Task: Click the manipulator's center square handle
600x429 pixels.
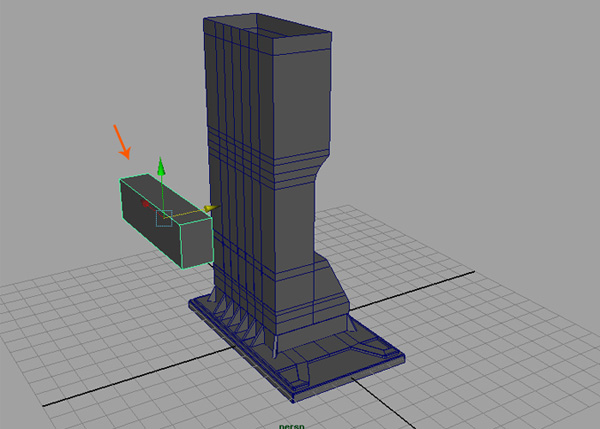Action: (x=163, y=217)
